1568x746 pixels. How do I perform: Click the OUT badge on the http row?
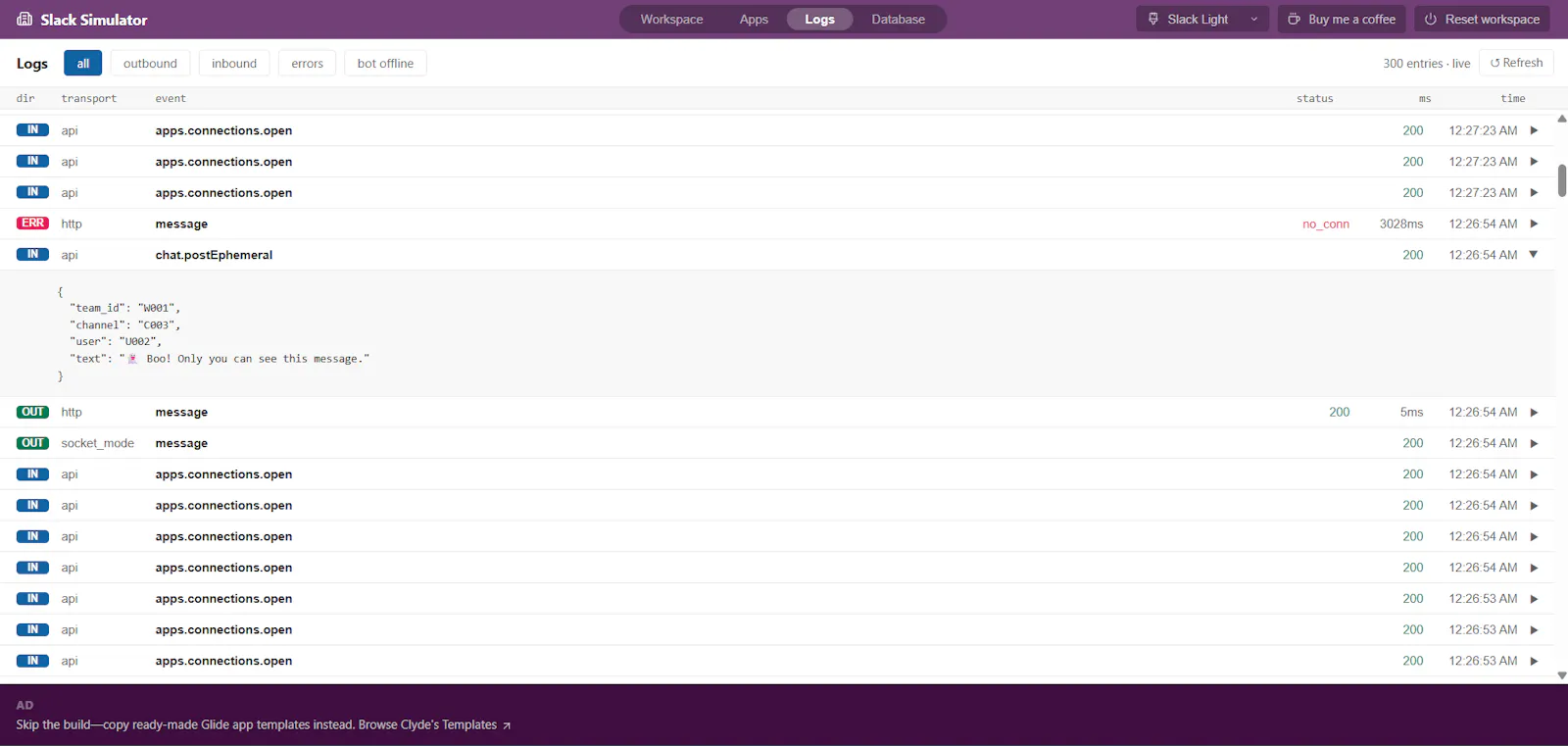click(32, 412)
